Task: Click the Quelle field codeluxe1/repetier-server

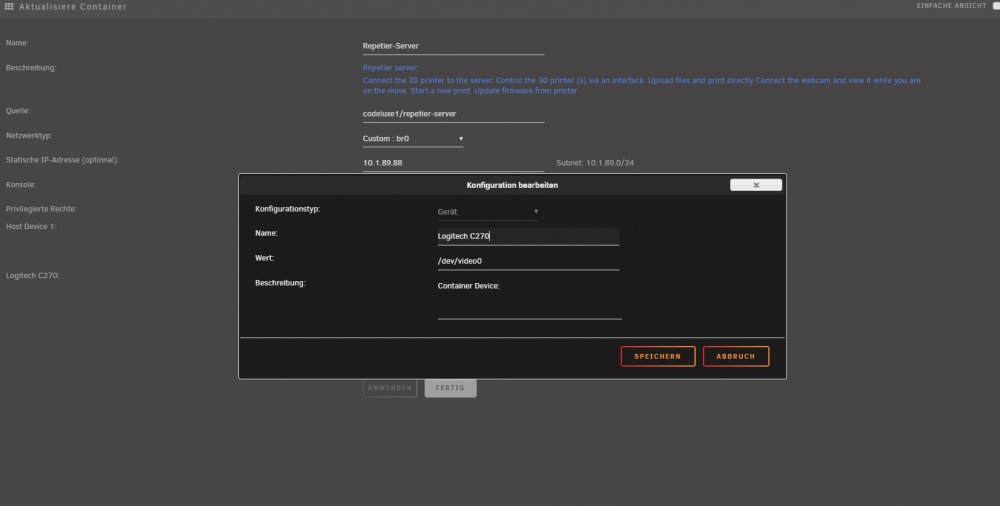Action: 453,114
